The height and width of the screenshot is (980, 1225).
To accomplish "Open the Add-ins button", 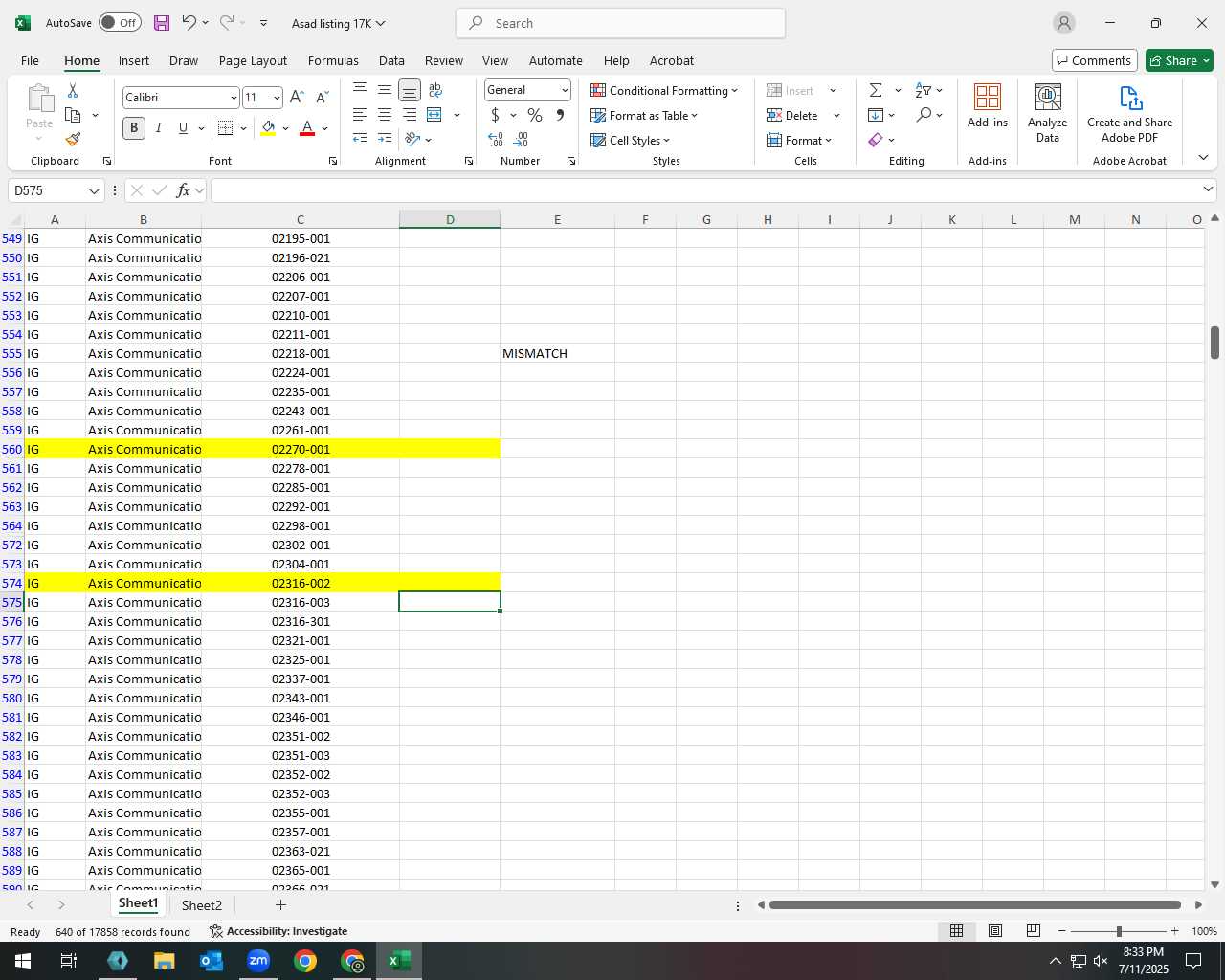I will pos(988,105).
